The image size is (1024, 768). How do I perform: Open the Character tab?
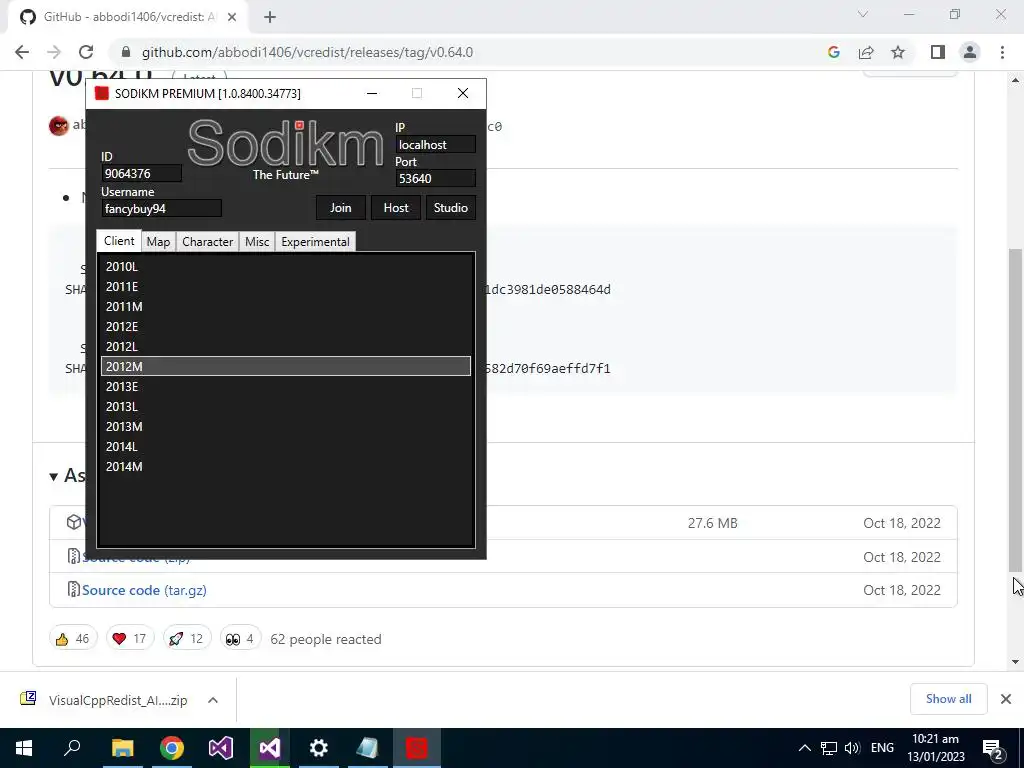(208, 242)
